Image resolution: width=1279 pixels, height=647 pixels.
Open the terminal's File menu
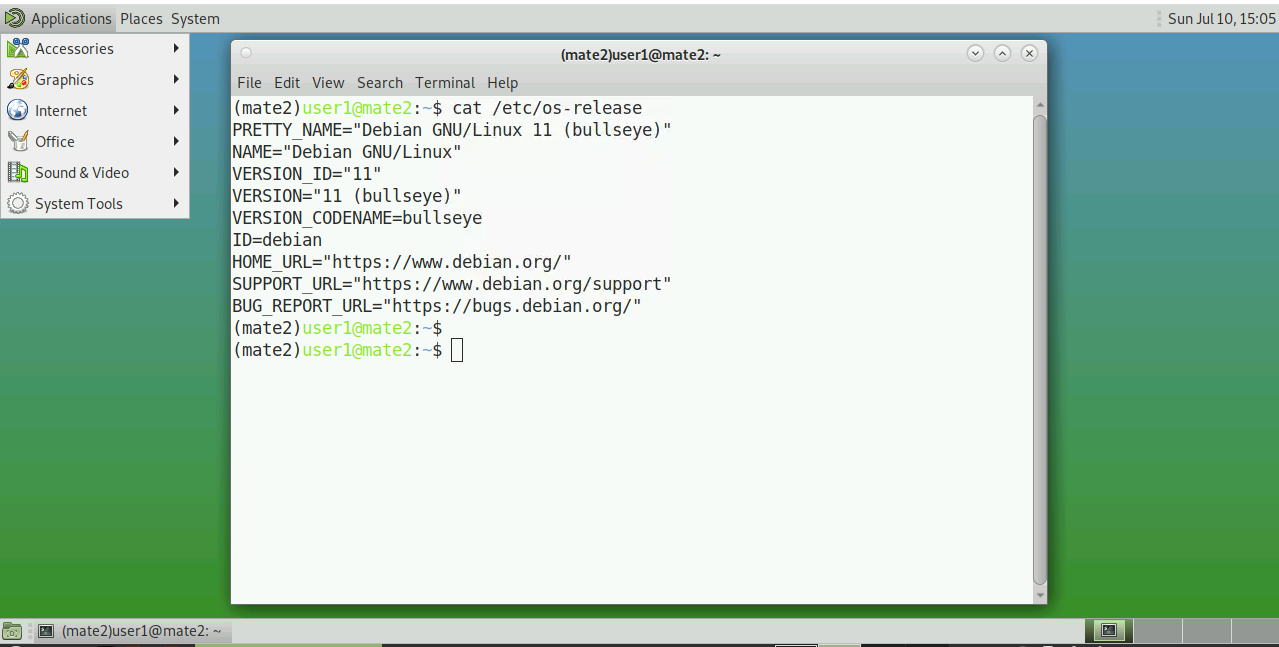pyautogui.click(x=249, y=83)
